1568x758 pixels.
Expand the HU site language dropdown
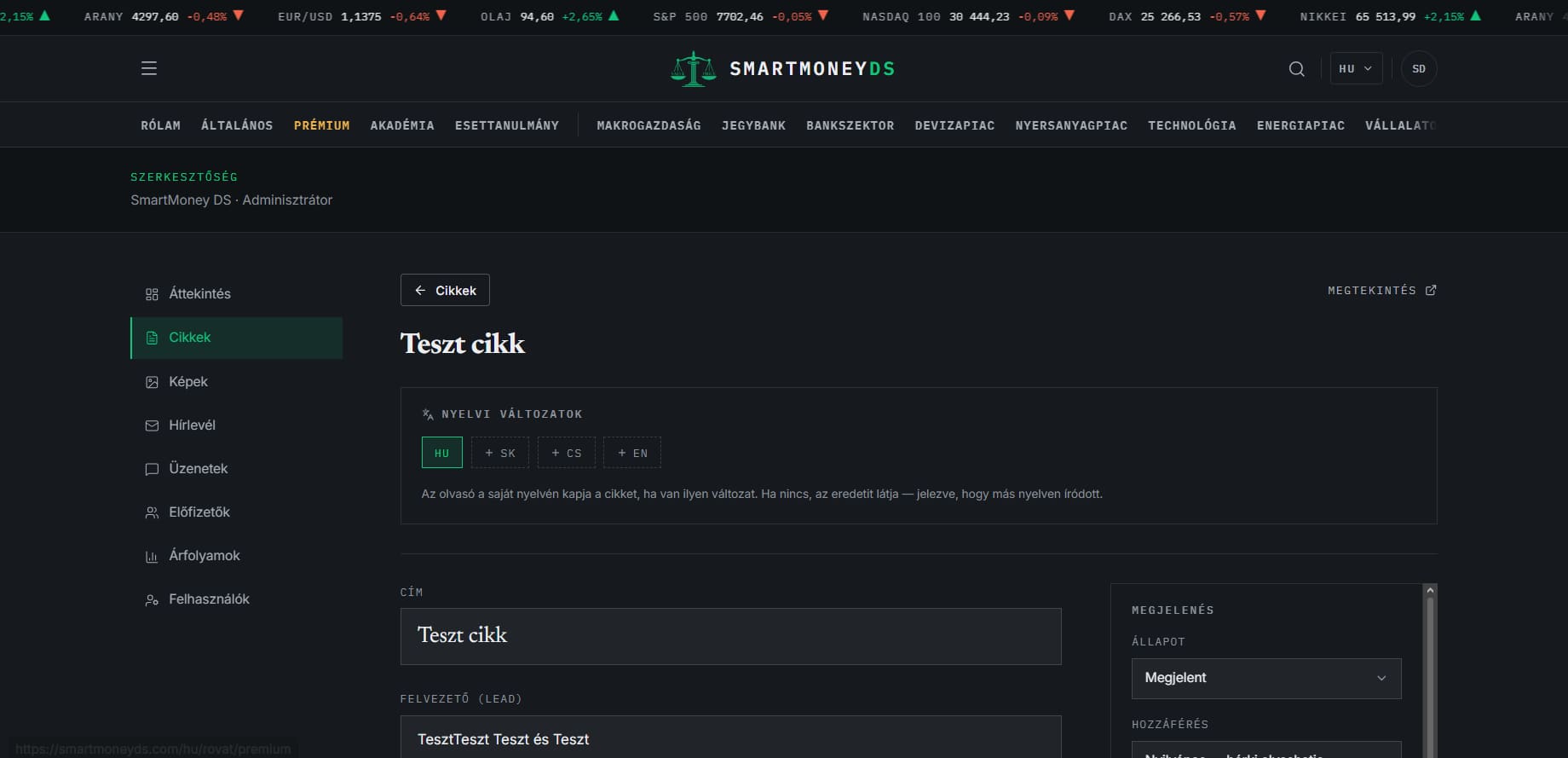pos(1356,69)
